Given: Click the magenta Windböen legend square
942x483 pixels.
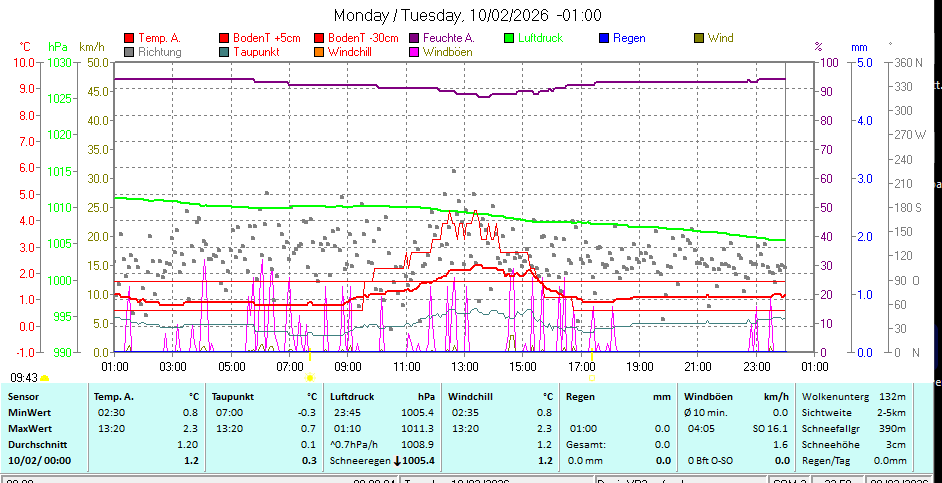Looking at the screenshot, I should pyautogui.click(x=414, y=51).
